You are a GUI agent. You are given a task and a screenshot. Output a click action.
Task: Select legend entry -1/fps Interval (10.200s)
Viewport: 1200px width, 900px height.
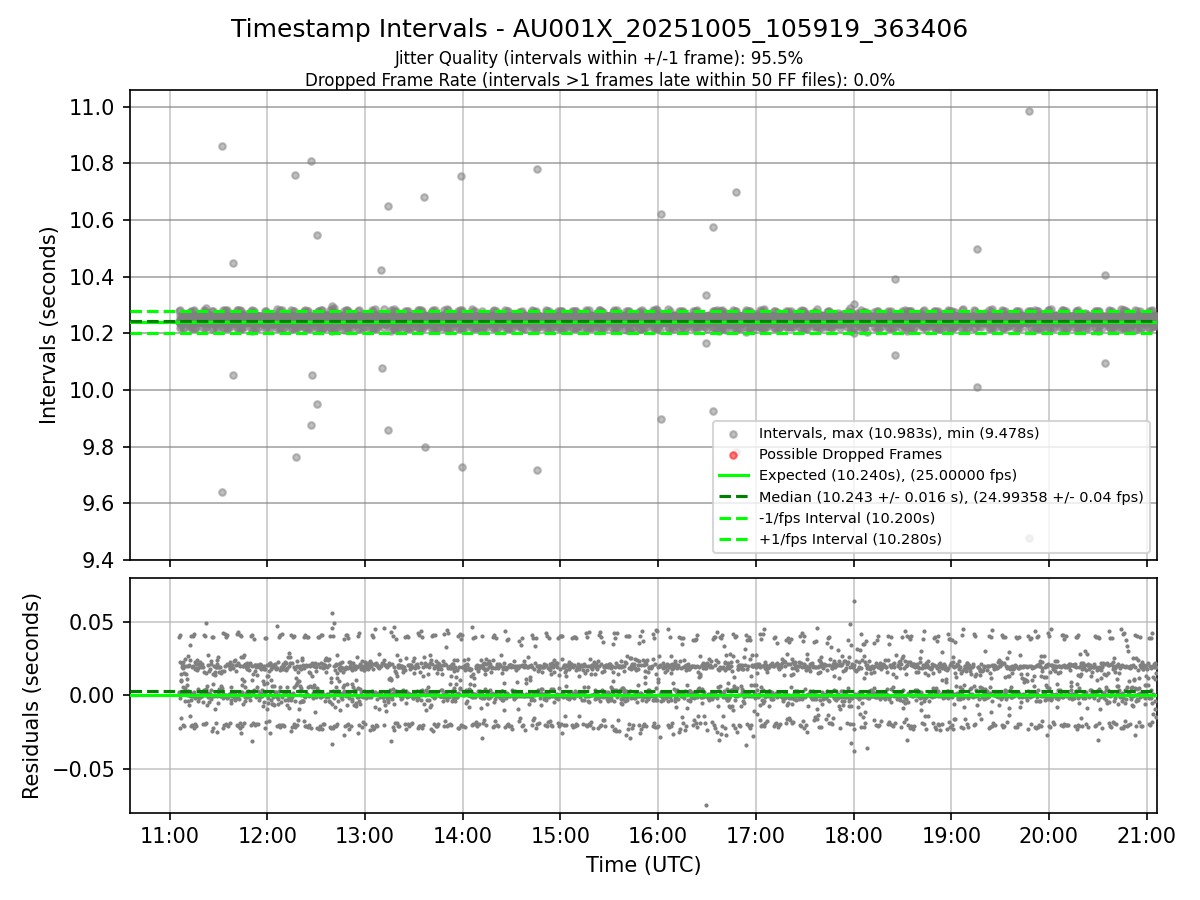[x=847, y=518]
